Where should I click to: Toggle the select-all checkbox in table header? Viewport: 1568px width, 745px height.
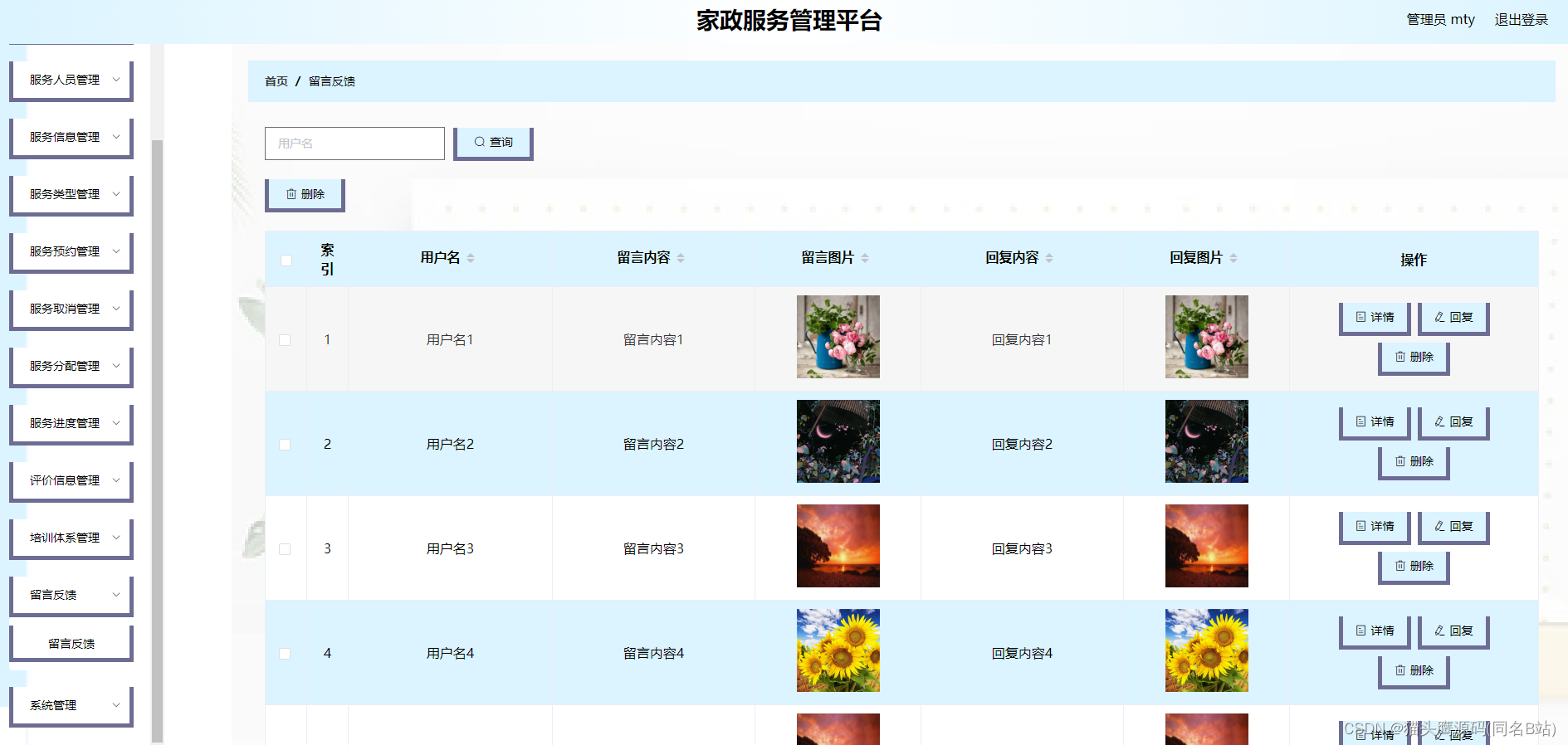286,261
